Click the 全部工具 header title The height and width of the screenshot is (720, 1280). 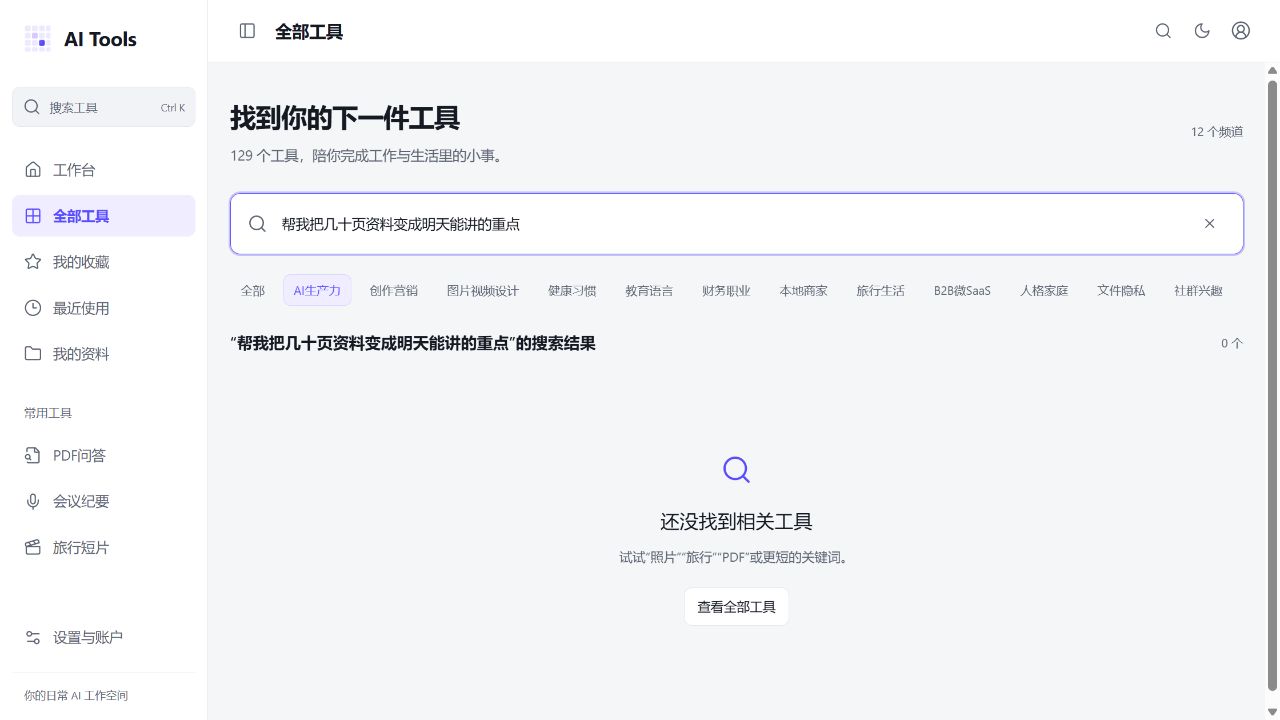pos(309,32)
